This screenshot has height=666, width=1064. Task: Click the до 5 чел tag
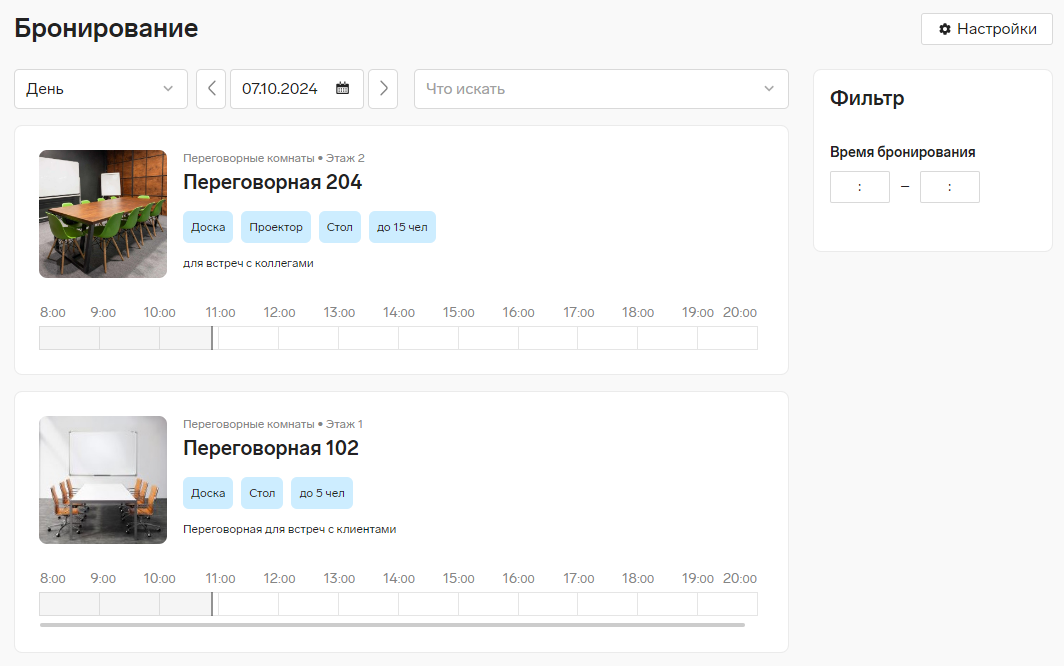(x=322, y=493)
